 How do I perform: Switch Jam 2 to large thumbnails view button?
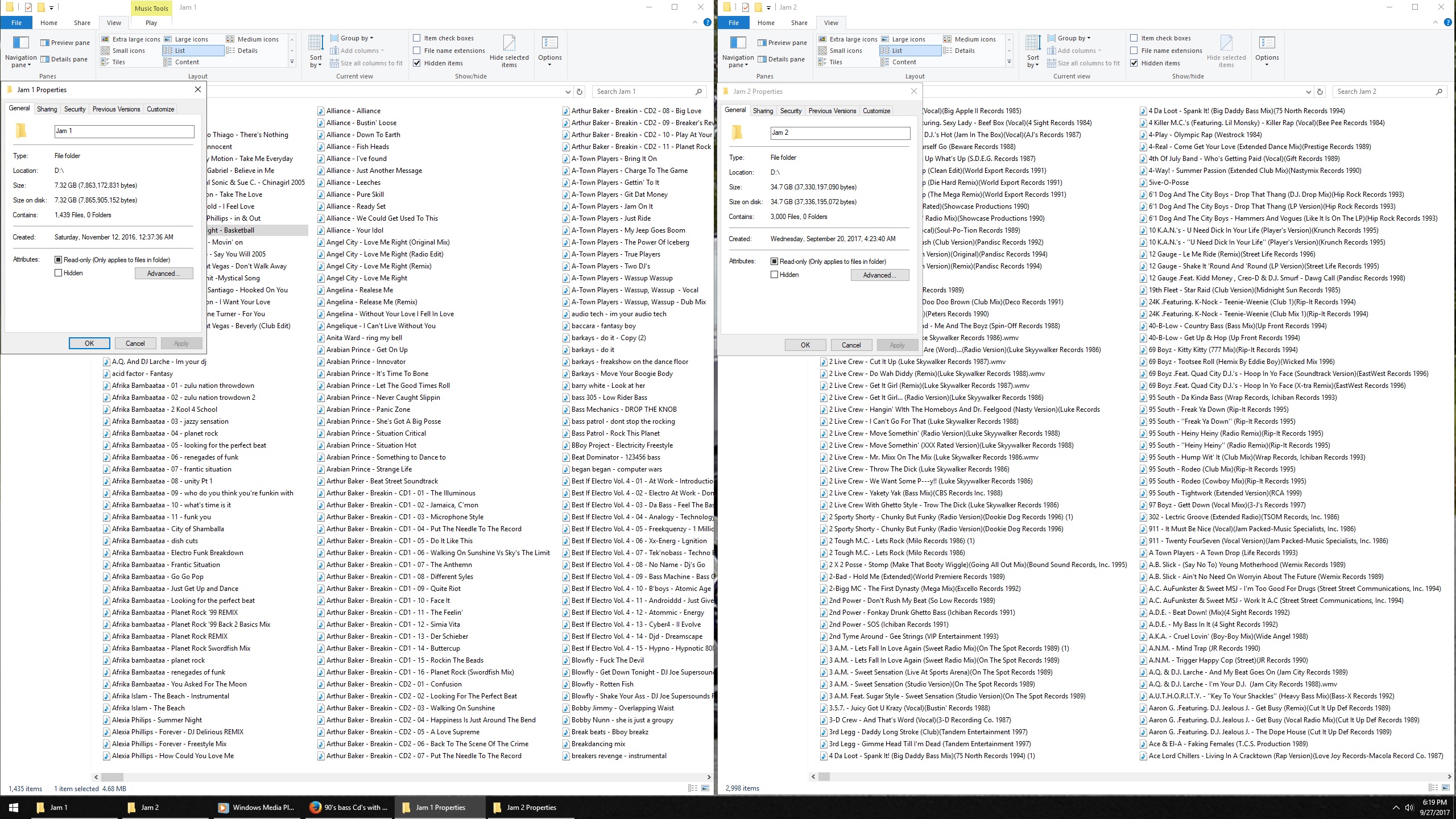coord(1445,788)
